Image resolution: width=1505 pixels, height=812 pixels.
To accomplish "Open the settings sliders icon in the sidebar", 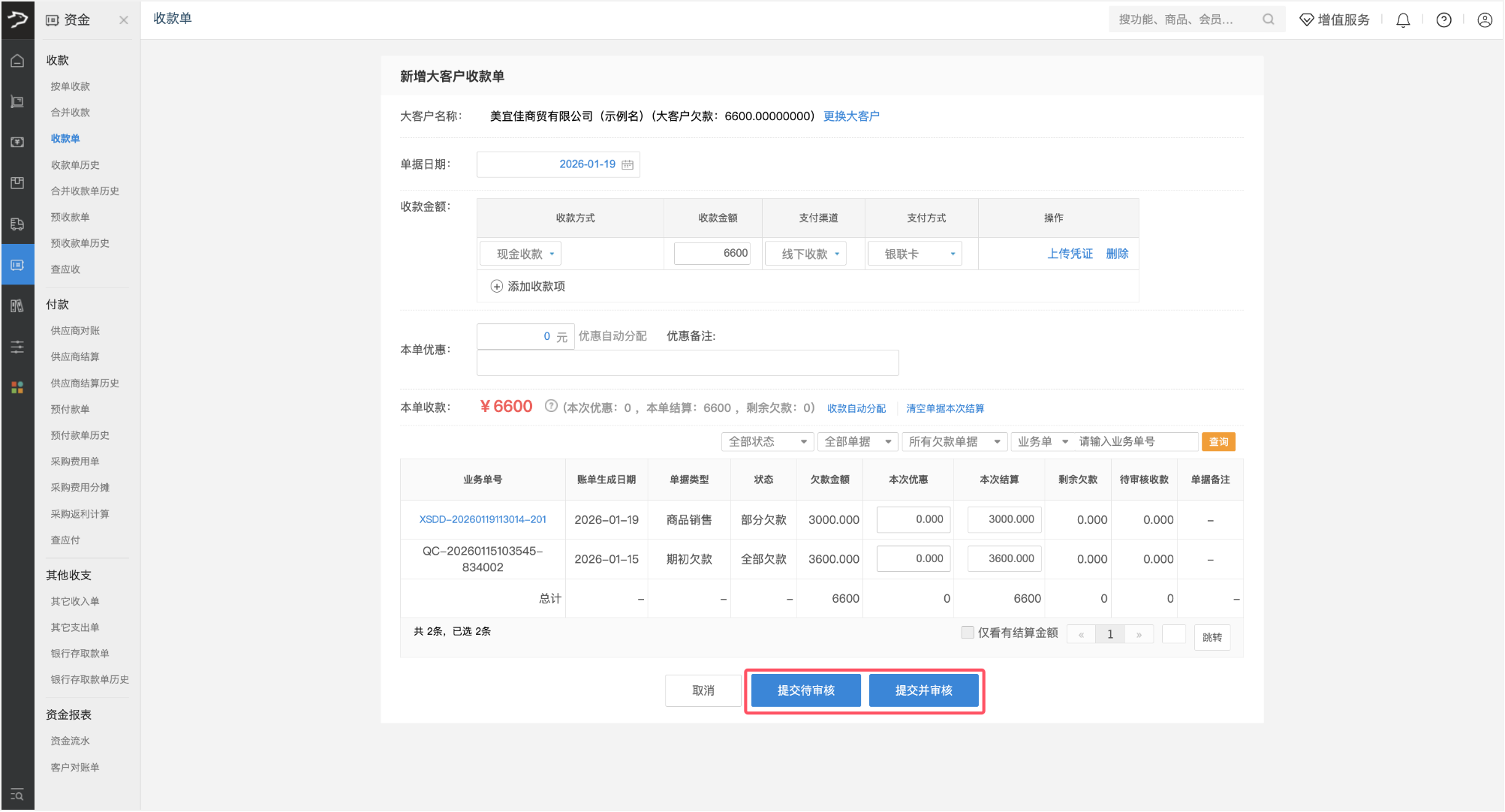I will coord(17,347).
